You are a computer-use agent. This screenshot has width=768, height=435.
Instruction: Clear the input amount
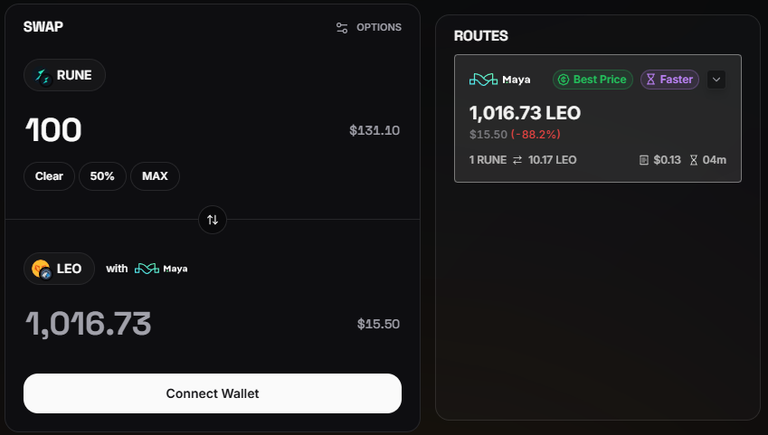coord(49,176)
